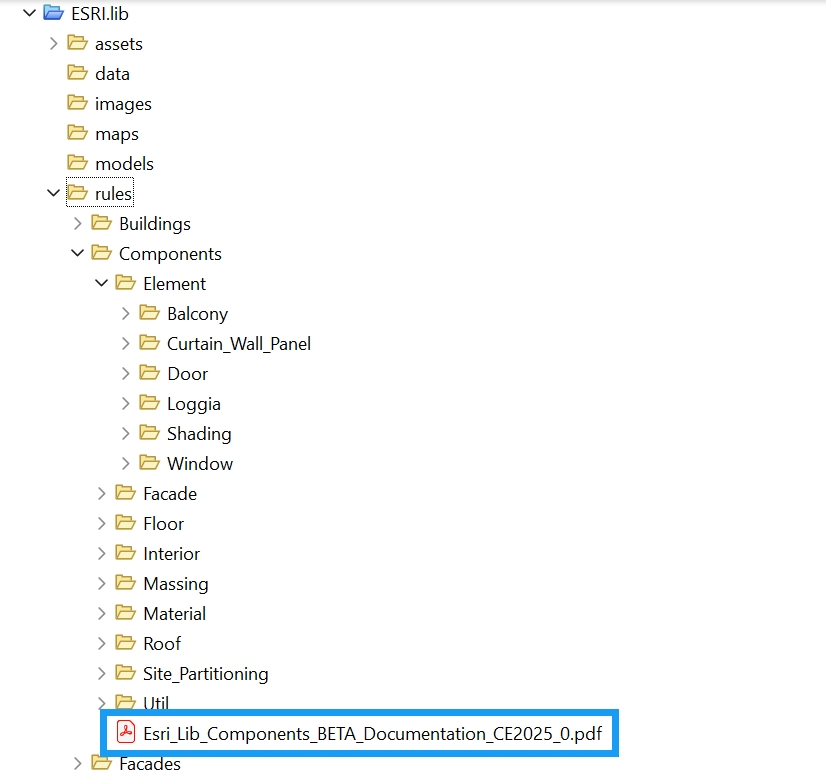This screenshot has width=826, height=778.
Task: Click the Balcony folder icon
Action: click(x=150, y=313)
